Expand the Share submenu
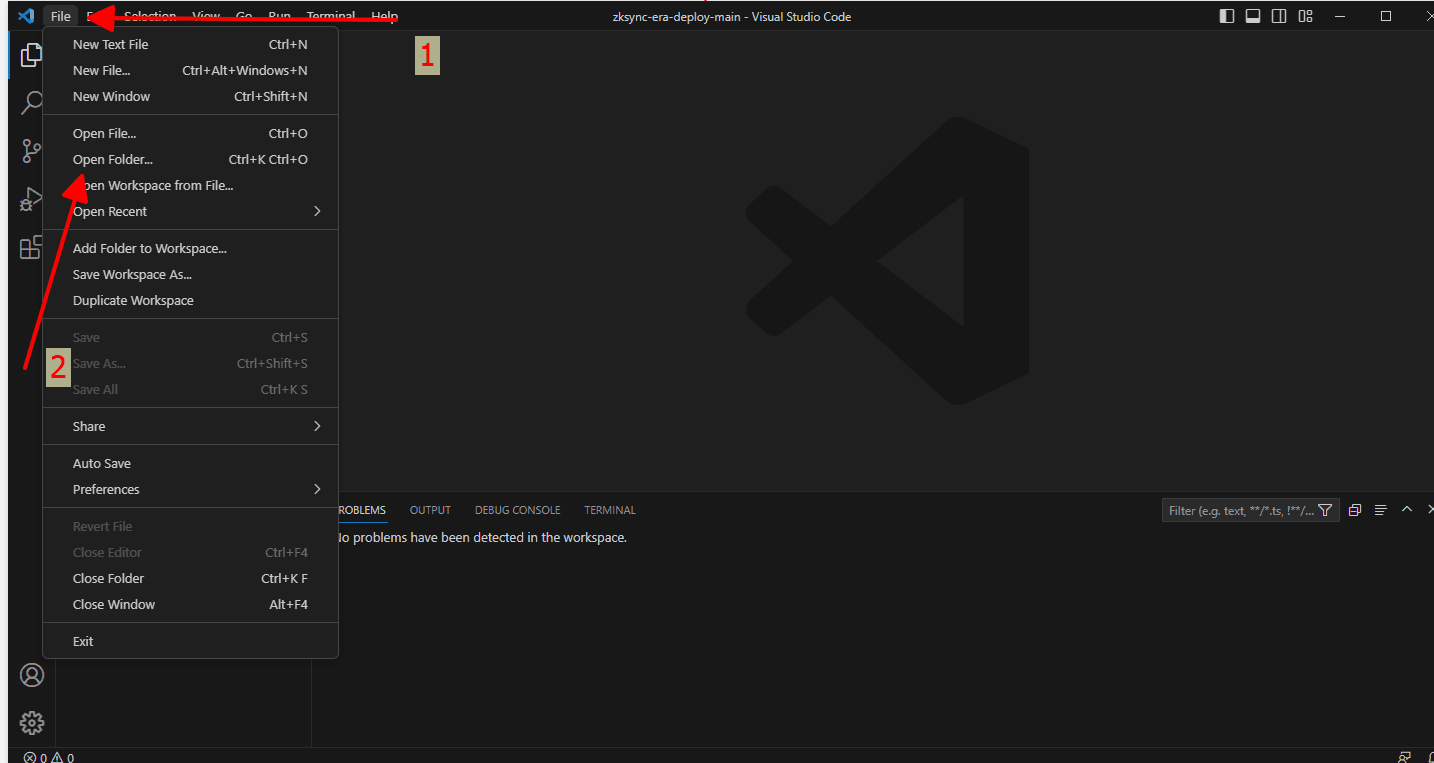This screenshot has width=1434, height=763. point(190,426)
